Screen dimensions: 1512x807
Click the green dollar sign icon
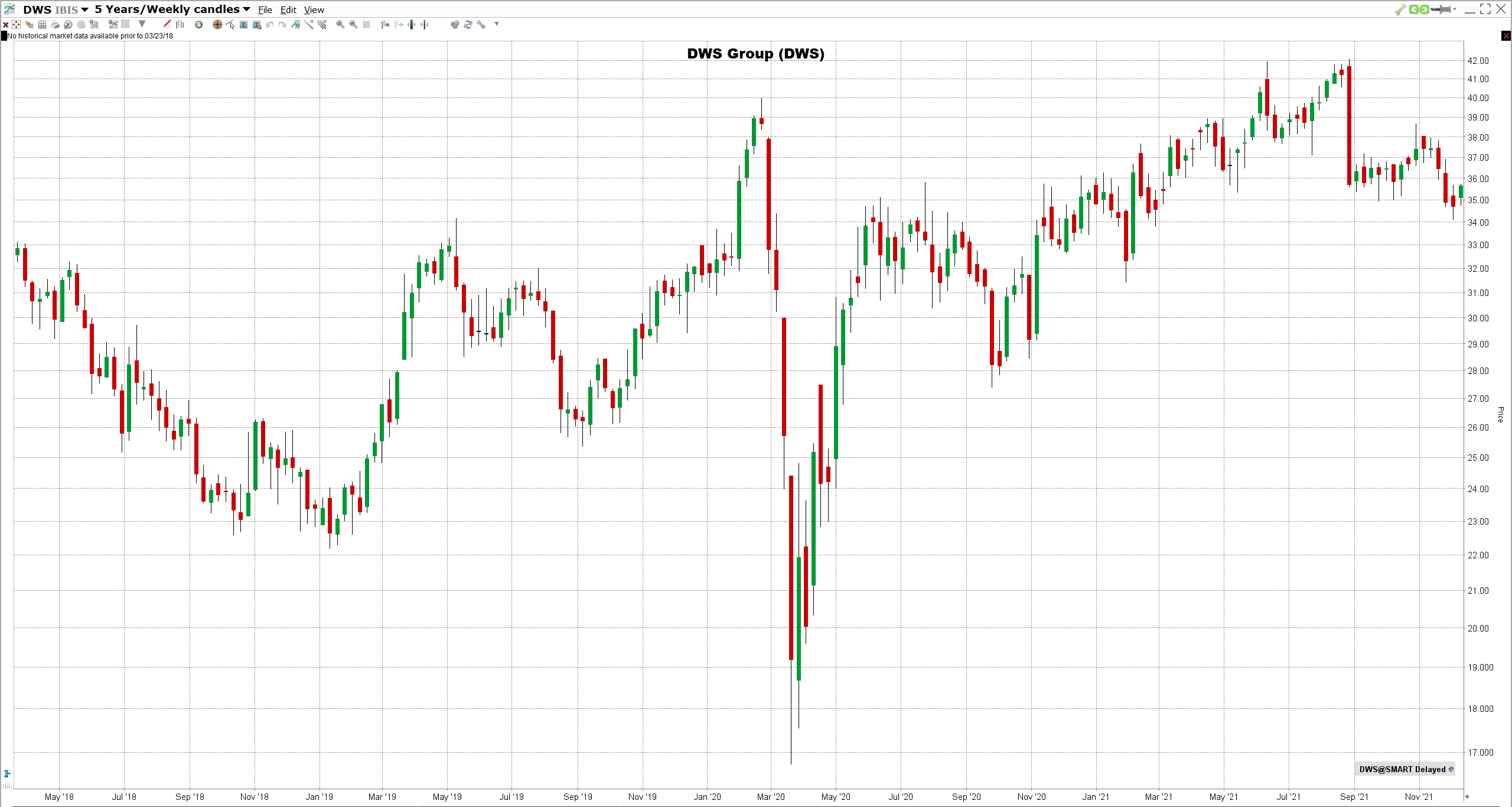tap(198, 24)
